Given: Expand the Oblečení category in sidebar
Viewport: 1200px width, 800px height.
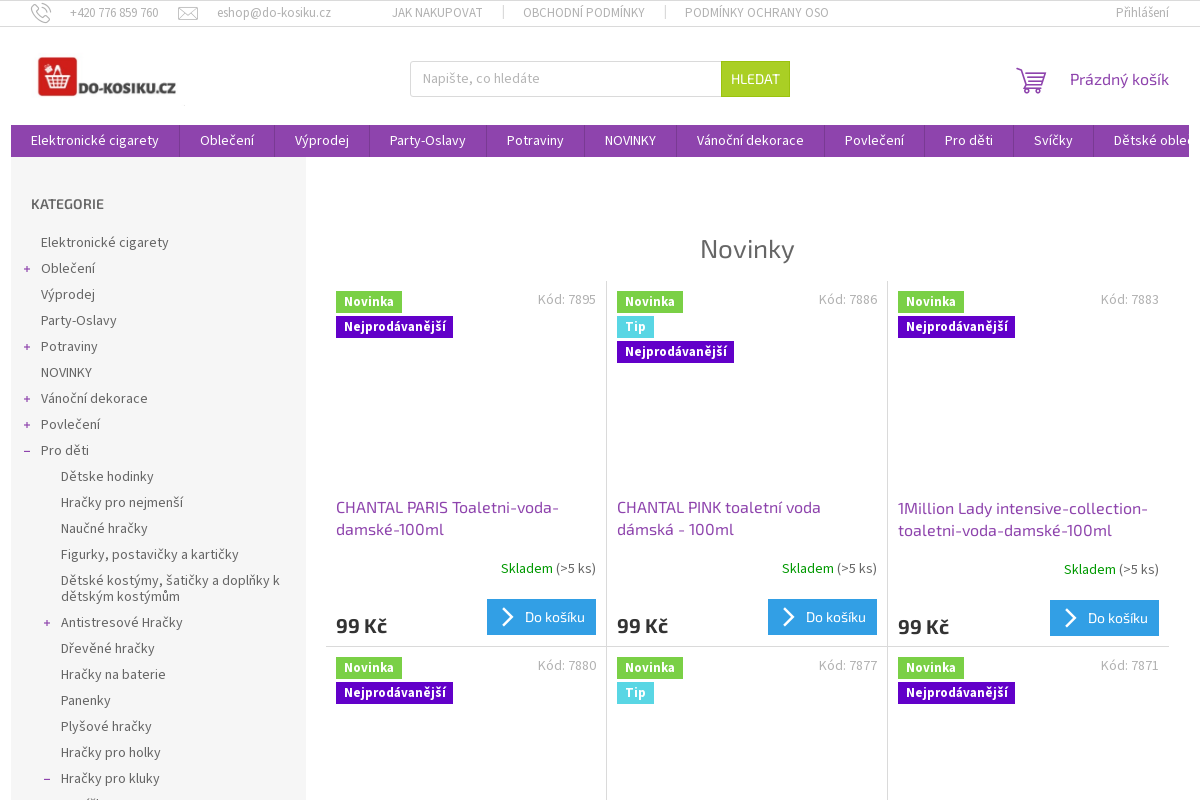Looking at the screenshot, I should 27,269.
